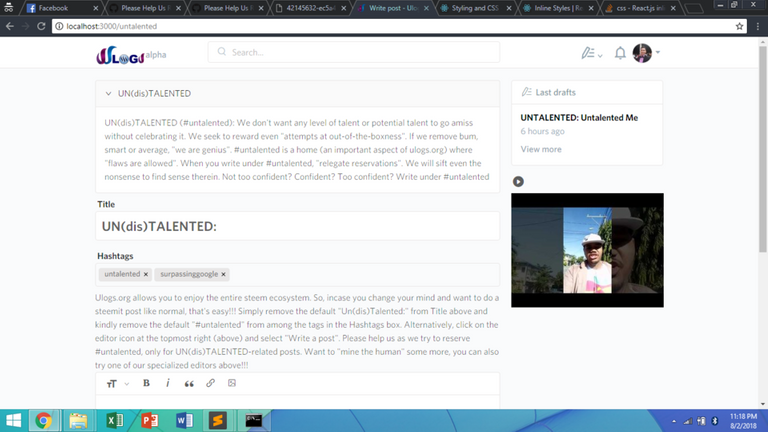Insert a blockquote with the quote icon

189,383
